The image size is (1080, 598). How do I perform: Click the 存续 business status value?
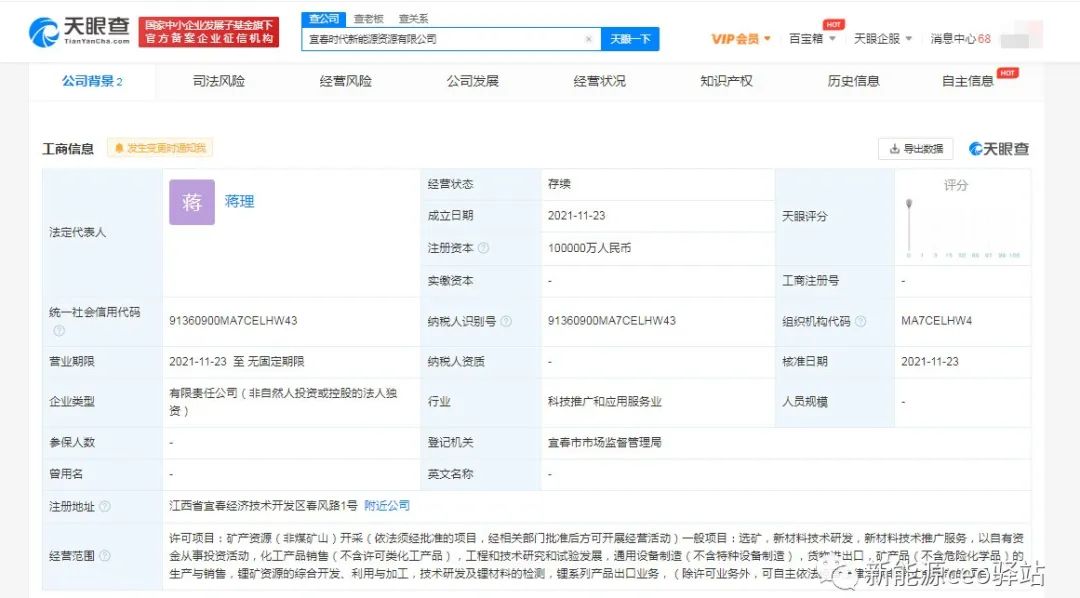tap(559, 184)
